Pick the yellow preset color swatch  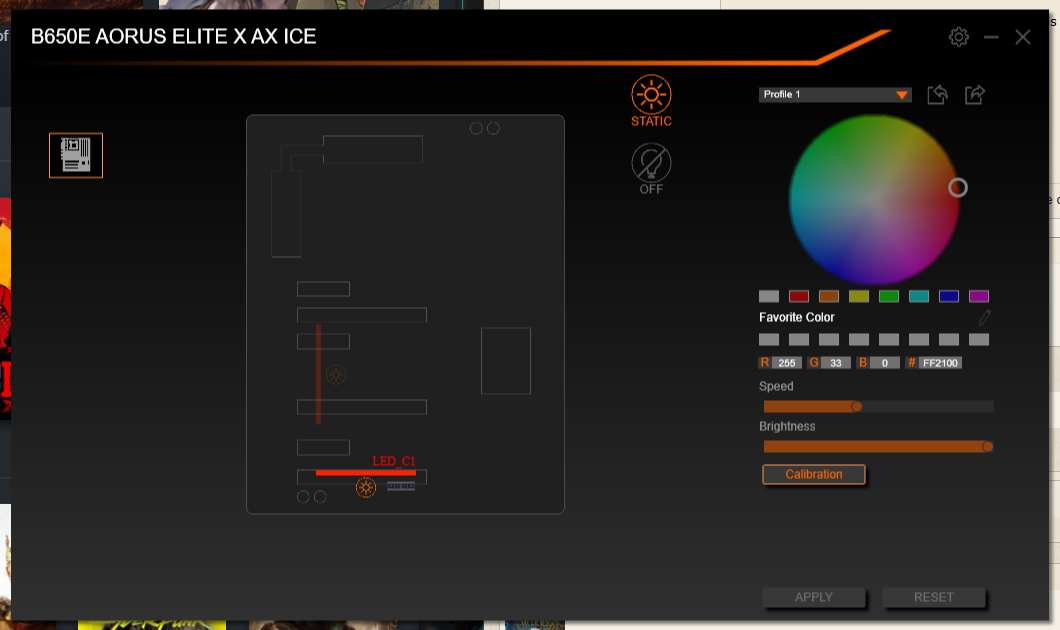click(x=859, y=296)
